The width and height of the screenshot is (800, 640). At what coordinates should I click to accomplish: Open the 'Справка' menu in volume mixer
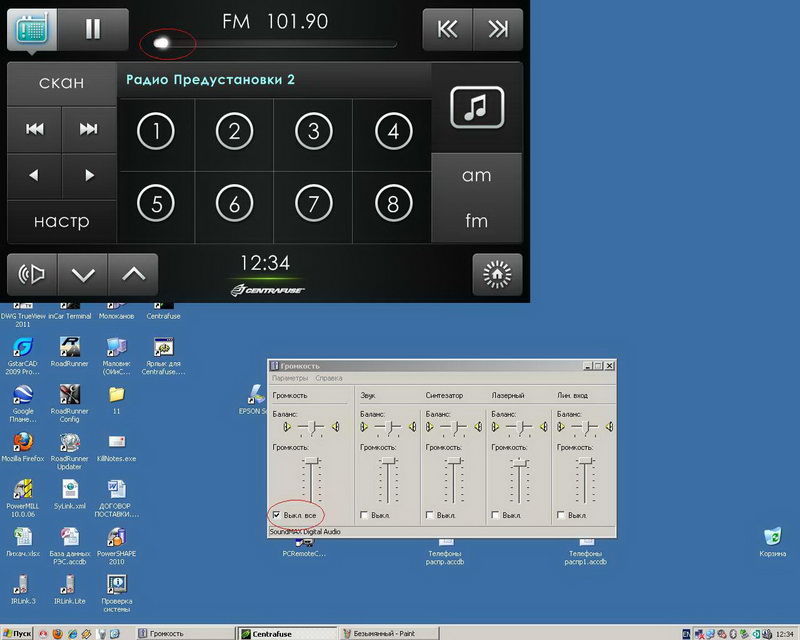click(x=329, y=378)
